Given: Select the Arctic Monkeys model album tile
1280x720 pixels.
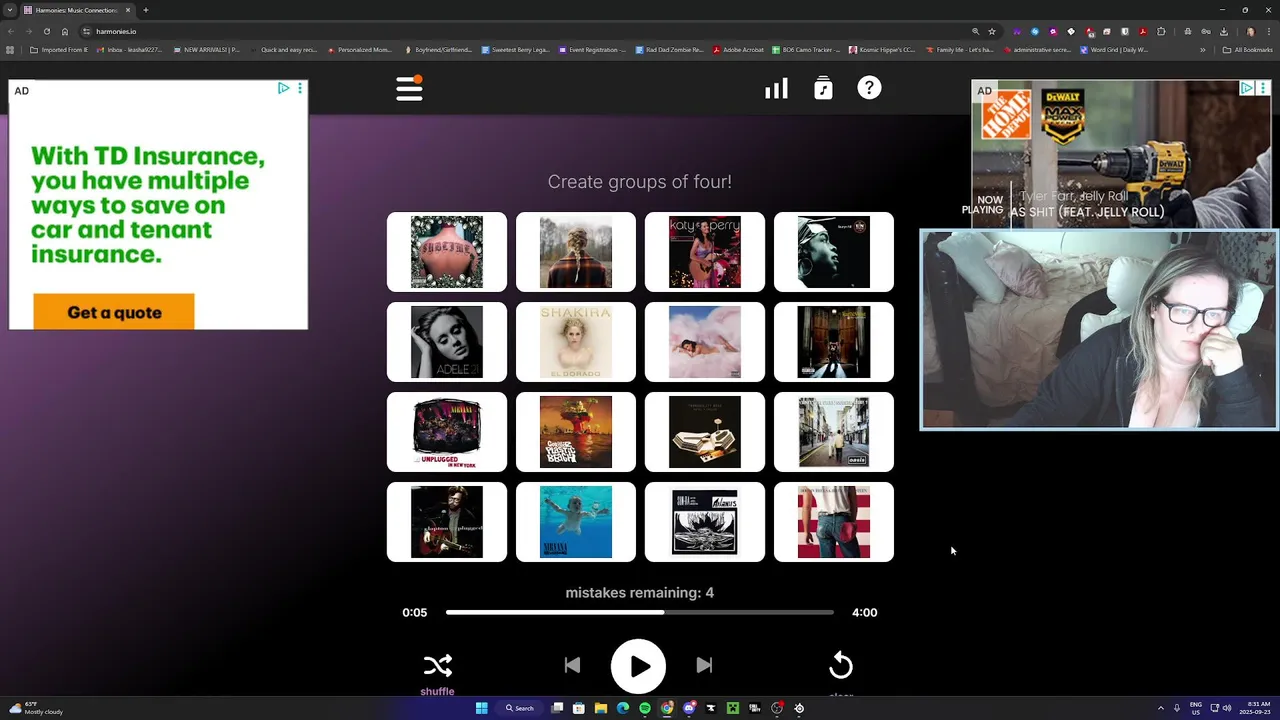Looking at the screenshot, I should (x=705, y=432).
